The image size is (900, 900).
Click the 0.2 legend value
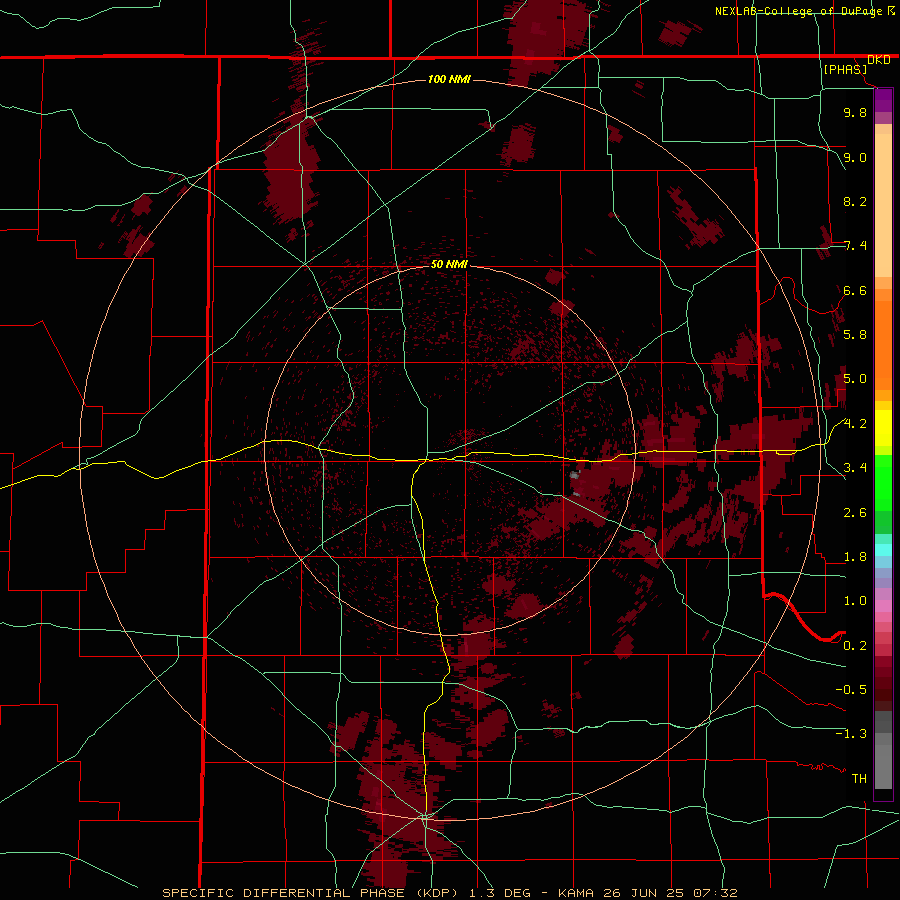[855, 646]
